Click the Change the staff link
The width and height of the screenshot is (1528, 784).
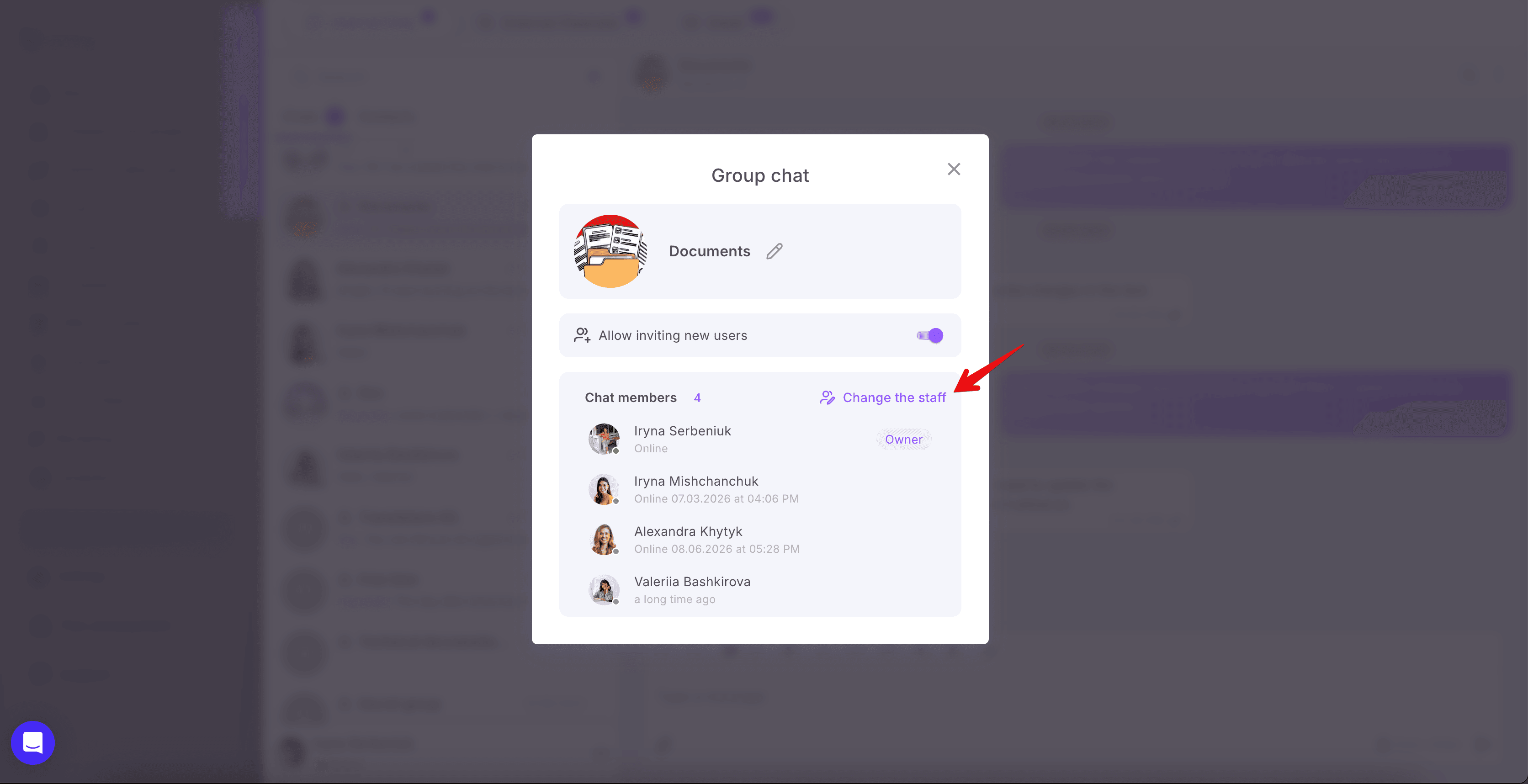click(x=894, y=397)
